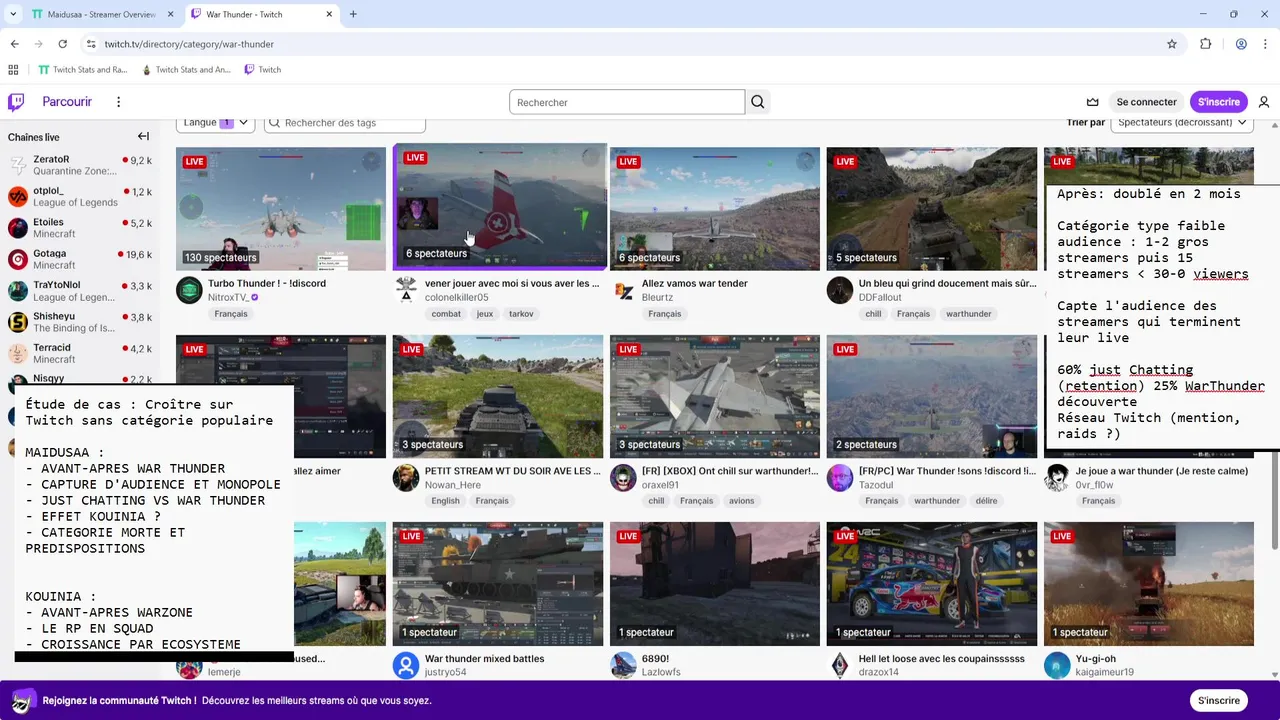Open Nowan_Here channel avatar
This screenshot has width=1280, height=720.
pos(406,478)
